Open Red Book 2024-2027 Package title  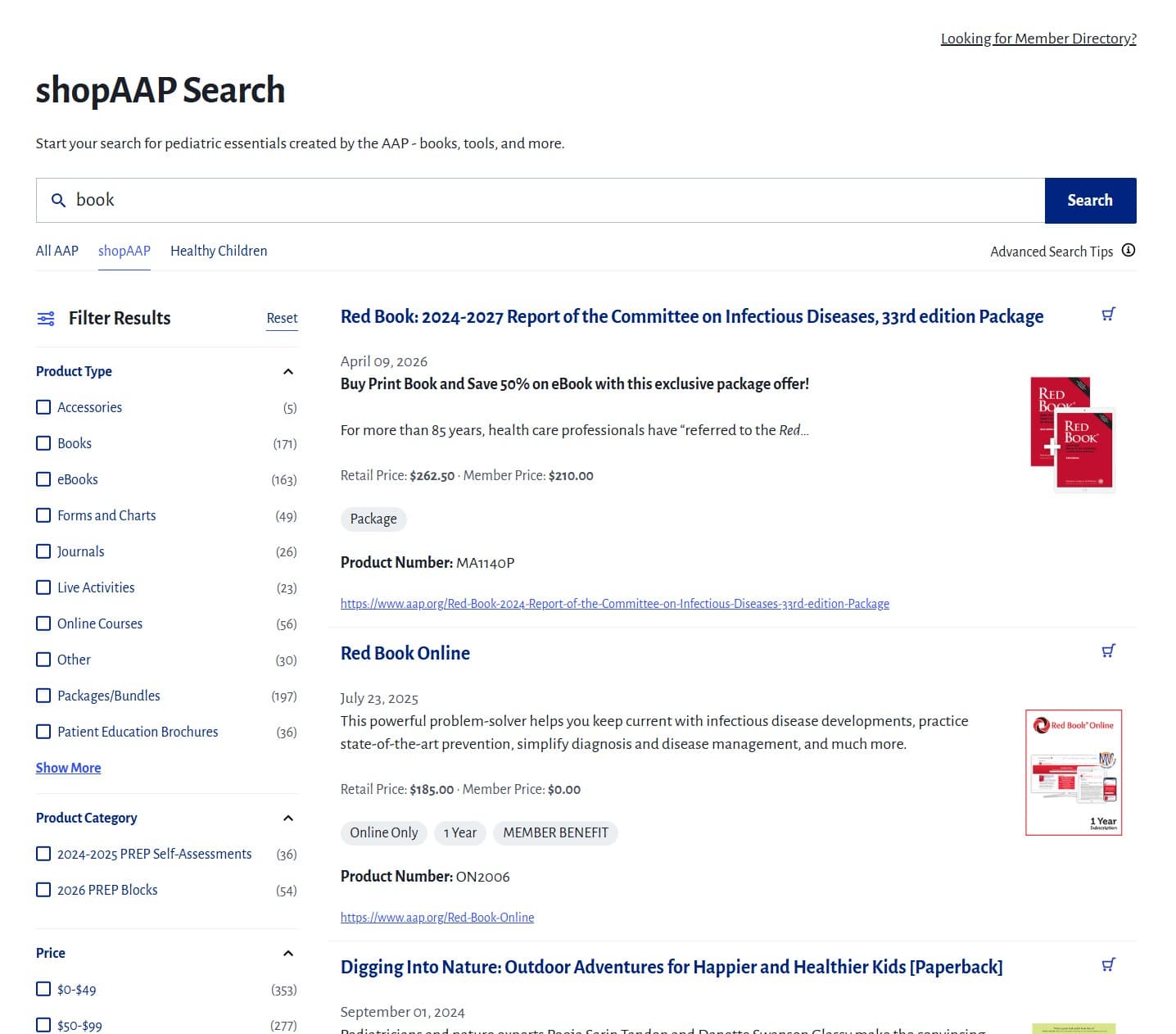pyautogui.click(x=692, y=316)
